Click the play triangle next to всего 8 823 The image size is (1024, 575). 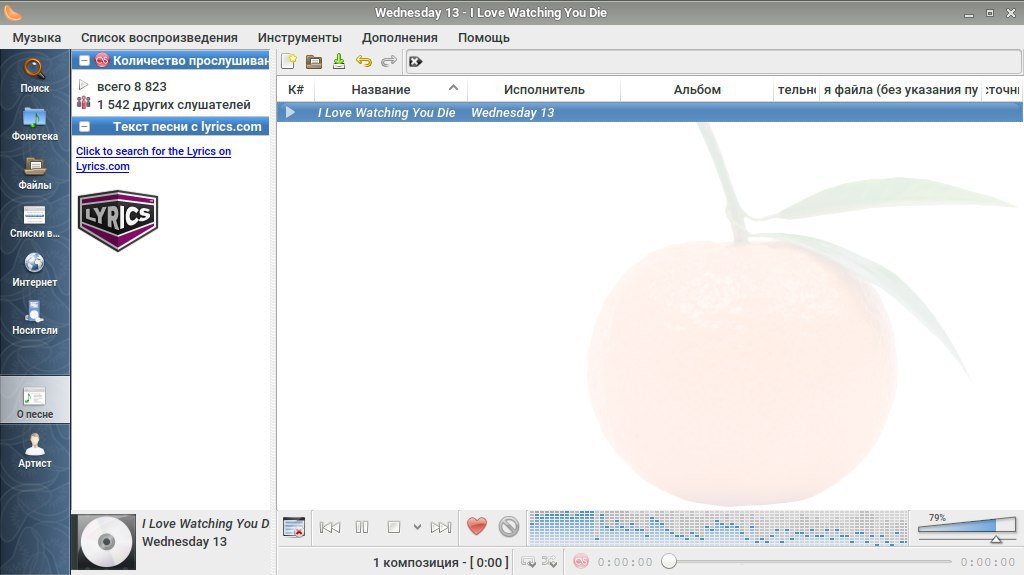83,85
